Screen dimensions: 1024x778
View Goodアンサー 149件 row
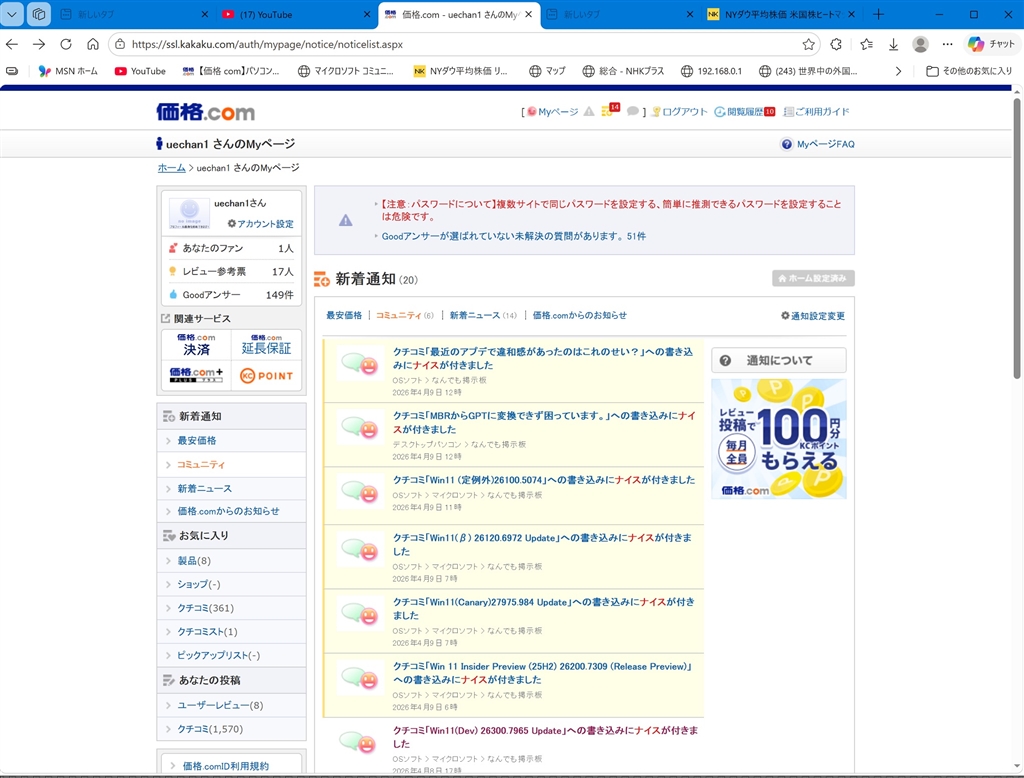point(232,295)
